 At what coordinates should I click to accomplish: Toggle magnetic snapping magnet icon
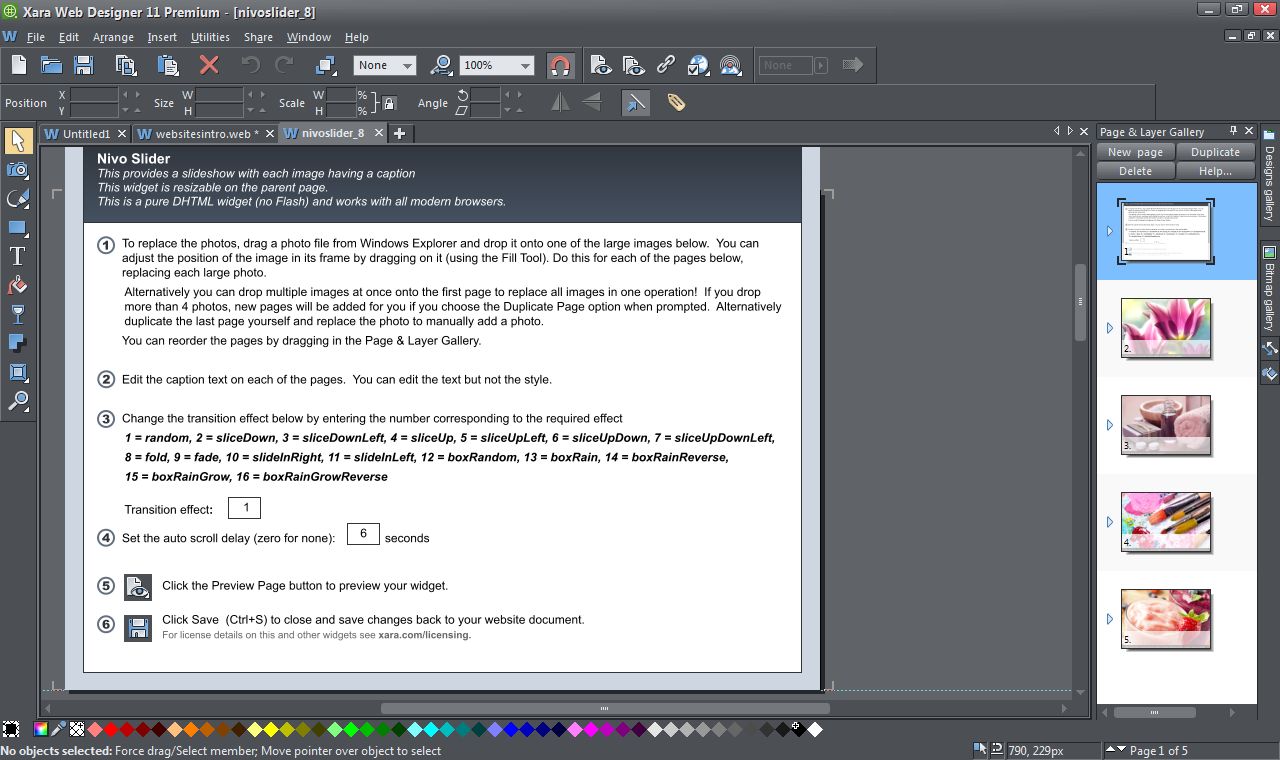pos(561,66)
